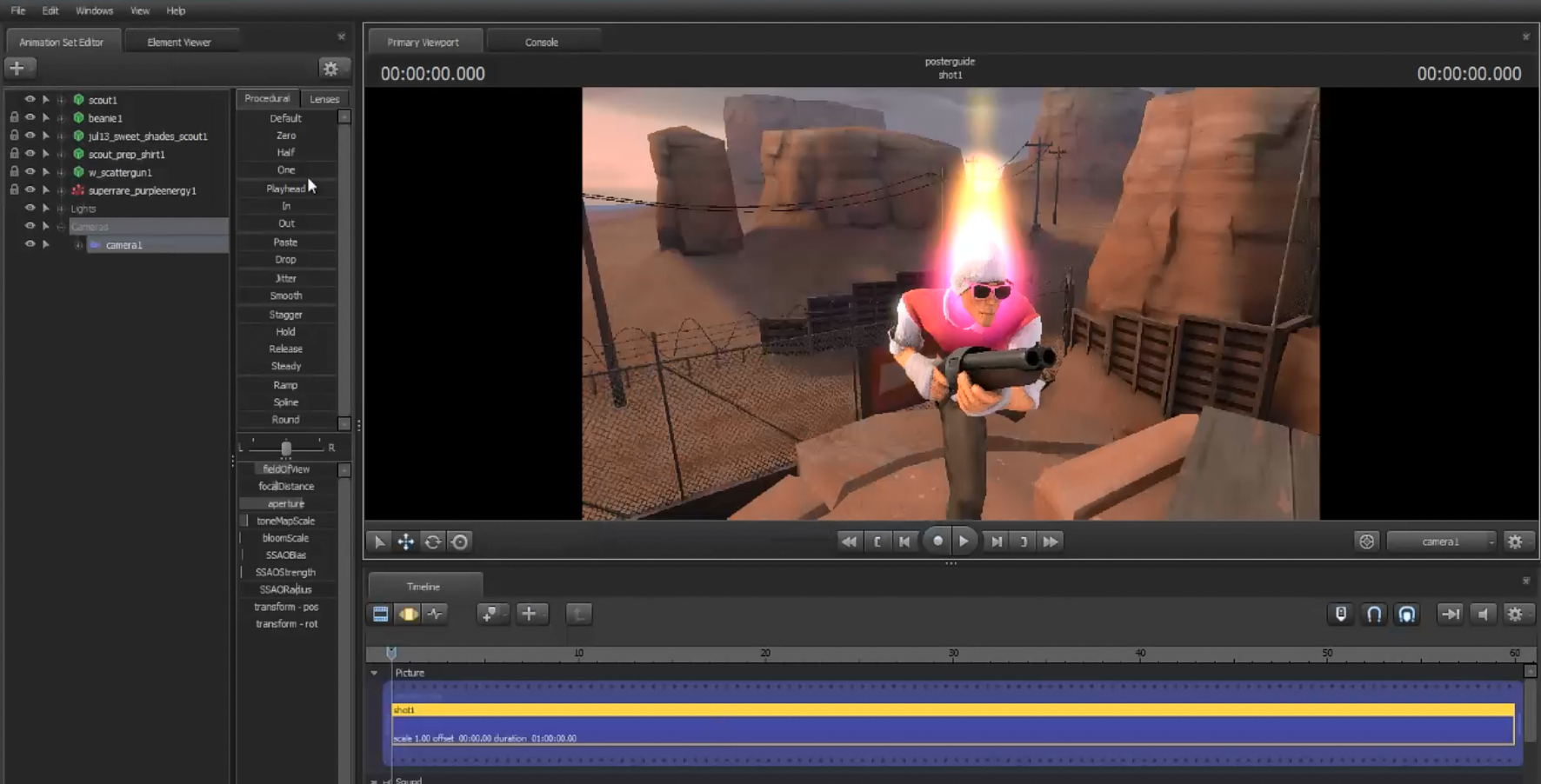Open the viewport gear settings
Image resolution: width=1541 pixels, height=784 pixels.
point(1515,541)
